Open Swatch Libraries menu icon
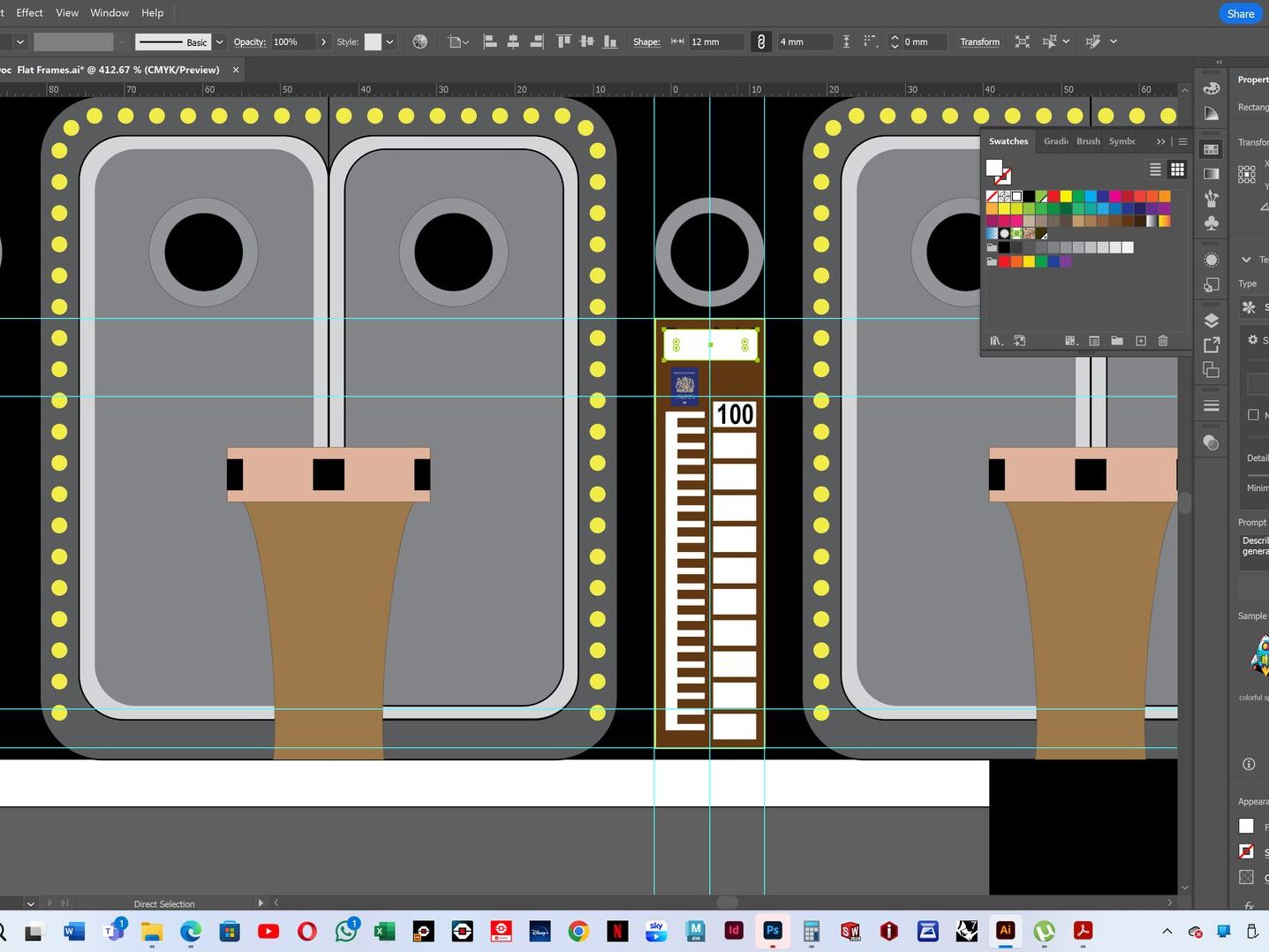The width and height of the screenshot is (1269, 952). click(x=996, y=341)
